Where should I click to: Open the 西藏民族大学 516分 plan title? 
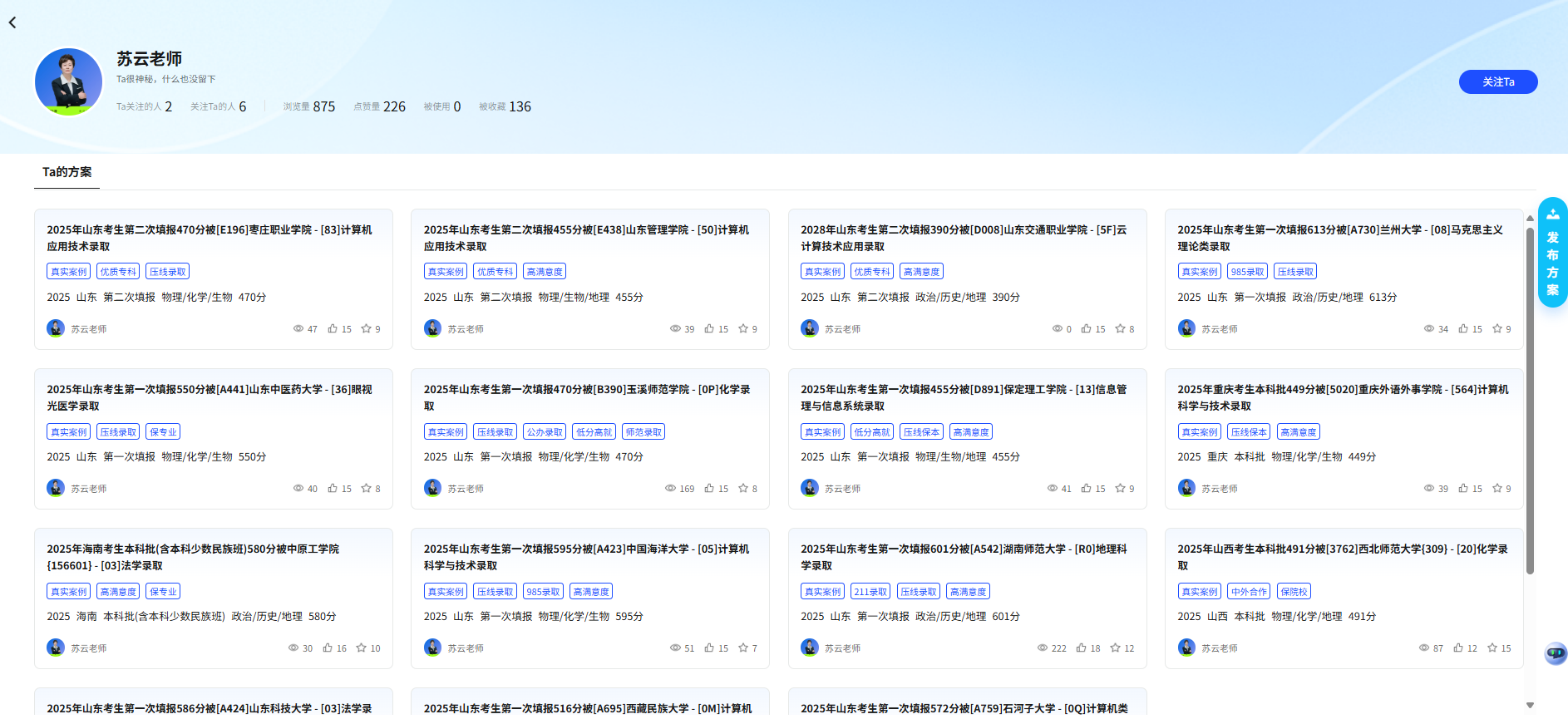pos(588,708)
